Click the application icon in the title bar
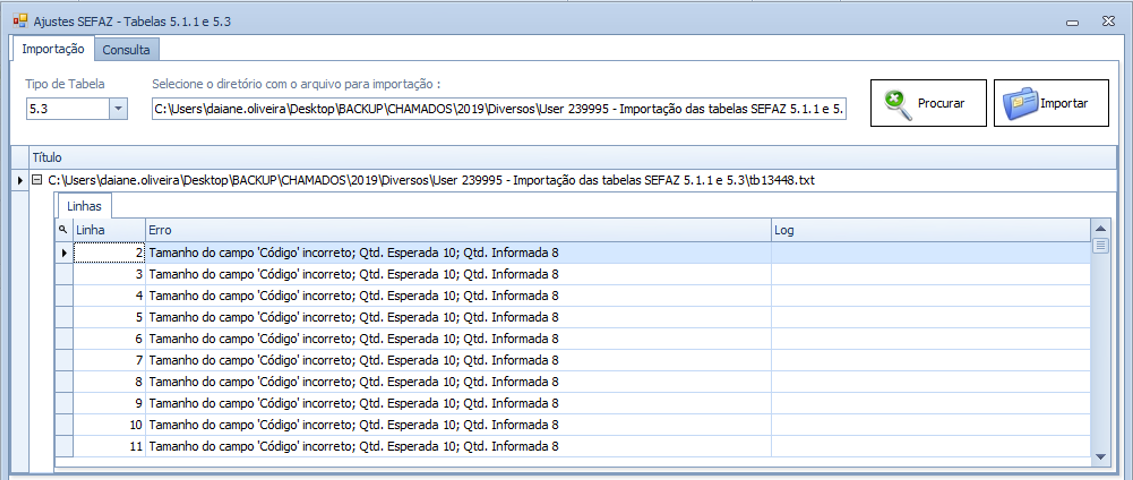 coord(19,20)
